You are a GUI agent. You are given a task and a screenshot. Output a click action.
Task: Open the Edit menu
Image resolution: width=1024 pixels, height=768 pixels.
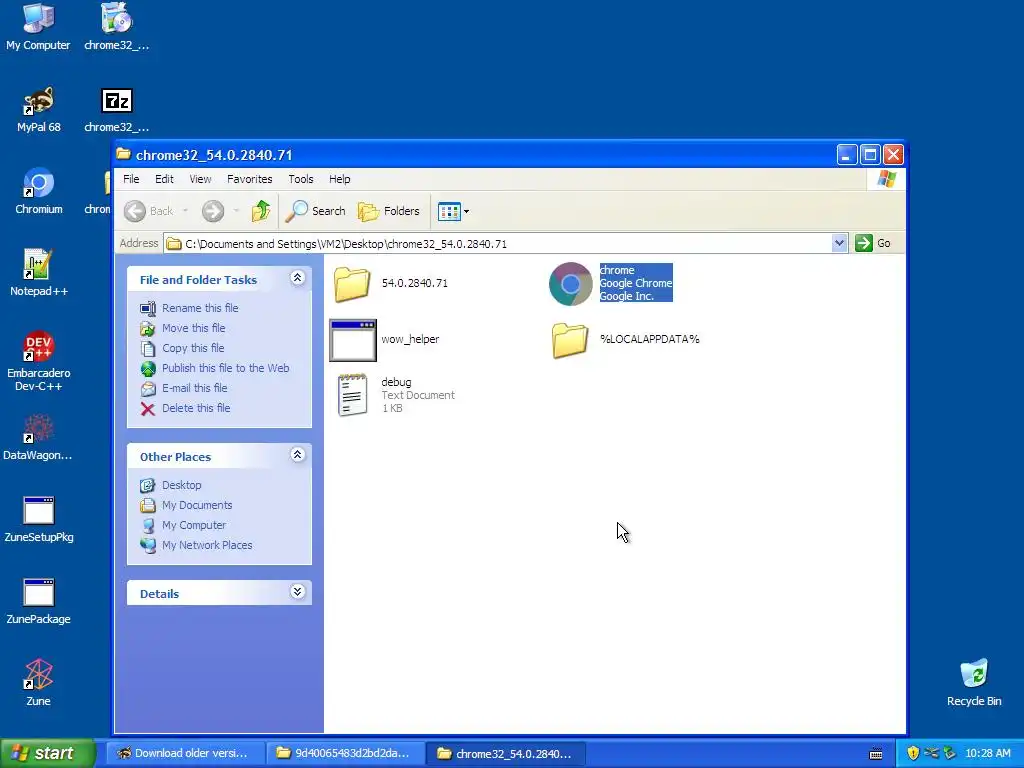pyautogui.click(x=164, y=179)
